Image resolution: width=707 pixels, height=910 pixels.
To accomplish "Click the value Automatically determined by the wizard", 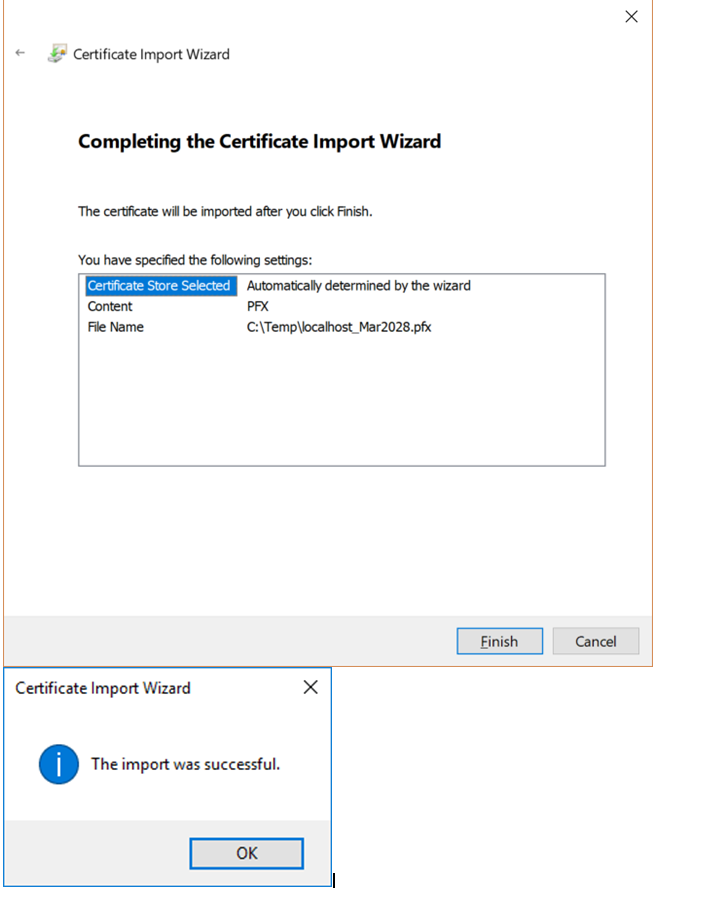I will pos(359,286).
